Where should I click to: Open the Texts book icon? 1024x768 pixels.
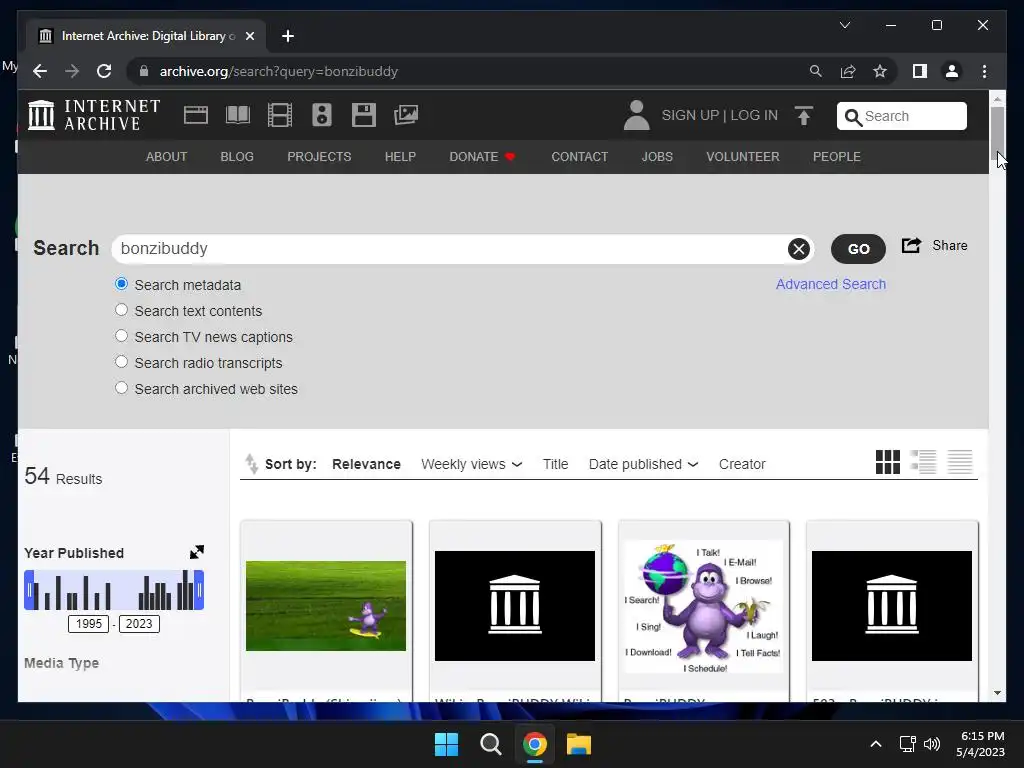click(238, 116)
